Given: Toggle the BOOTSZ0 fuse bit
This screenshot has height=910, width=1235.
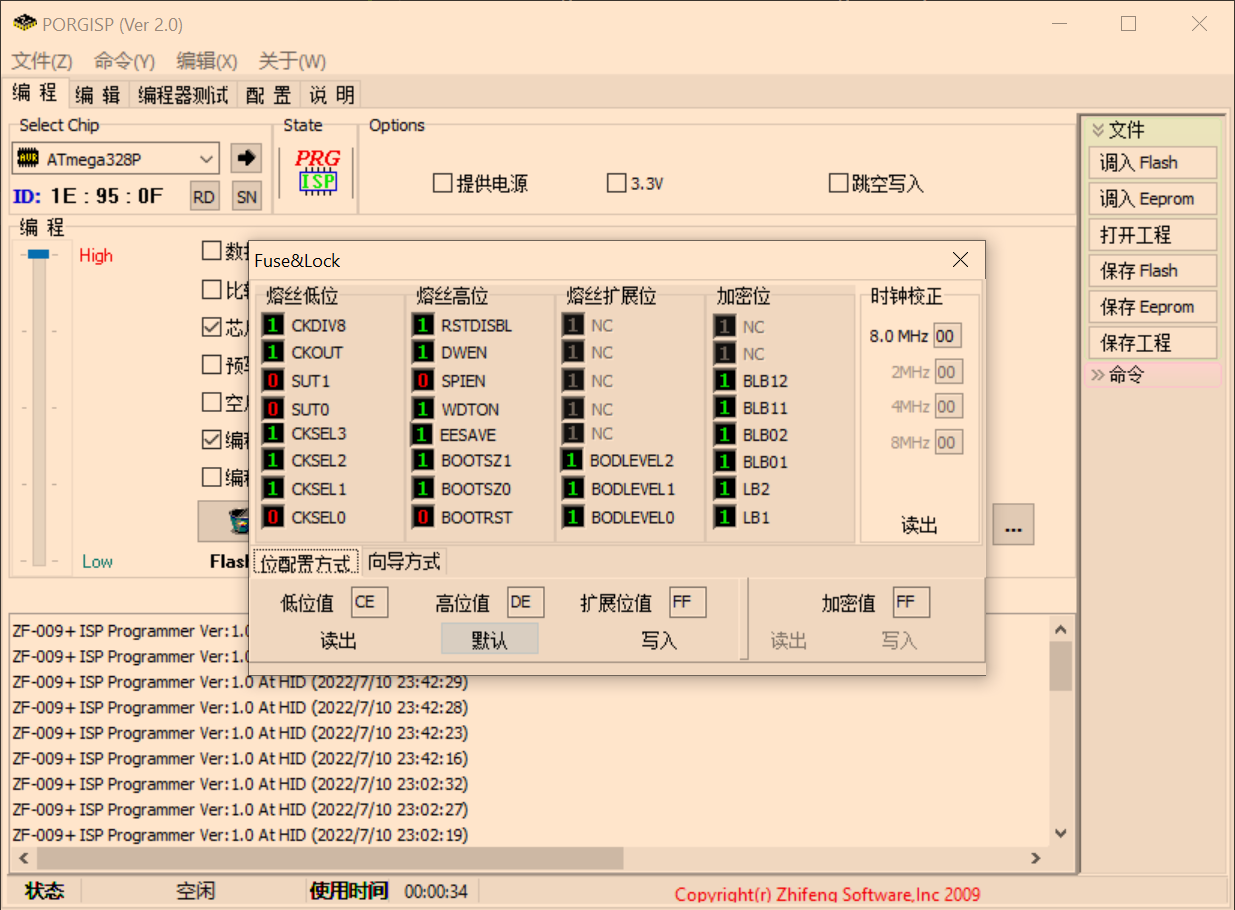Looking at the screenshot, I should click(423, 489).
